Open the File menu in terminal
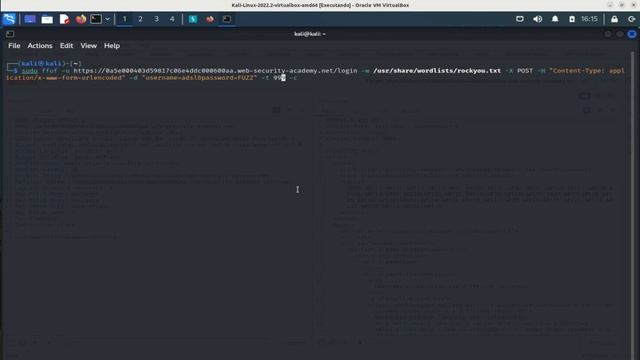 click(14, 46)
